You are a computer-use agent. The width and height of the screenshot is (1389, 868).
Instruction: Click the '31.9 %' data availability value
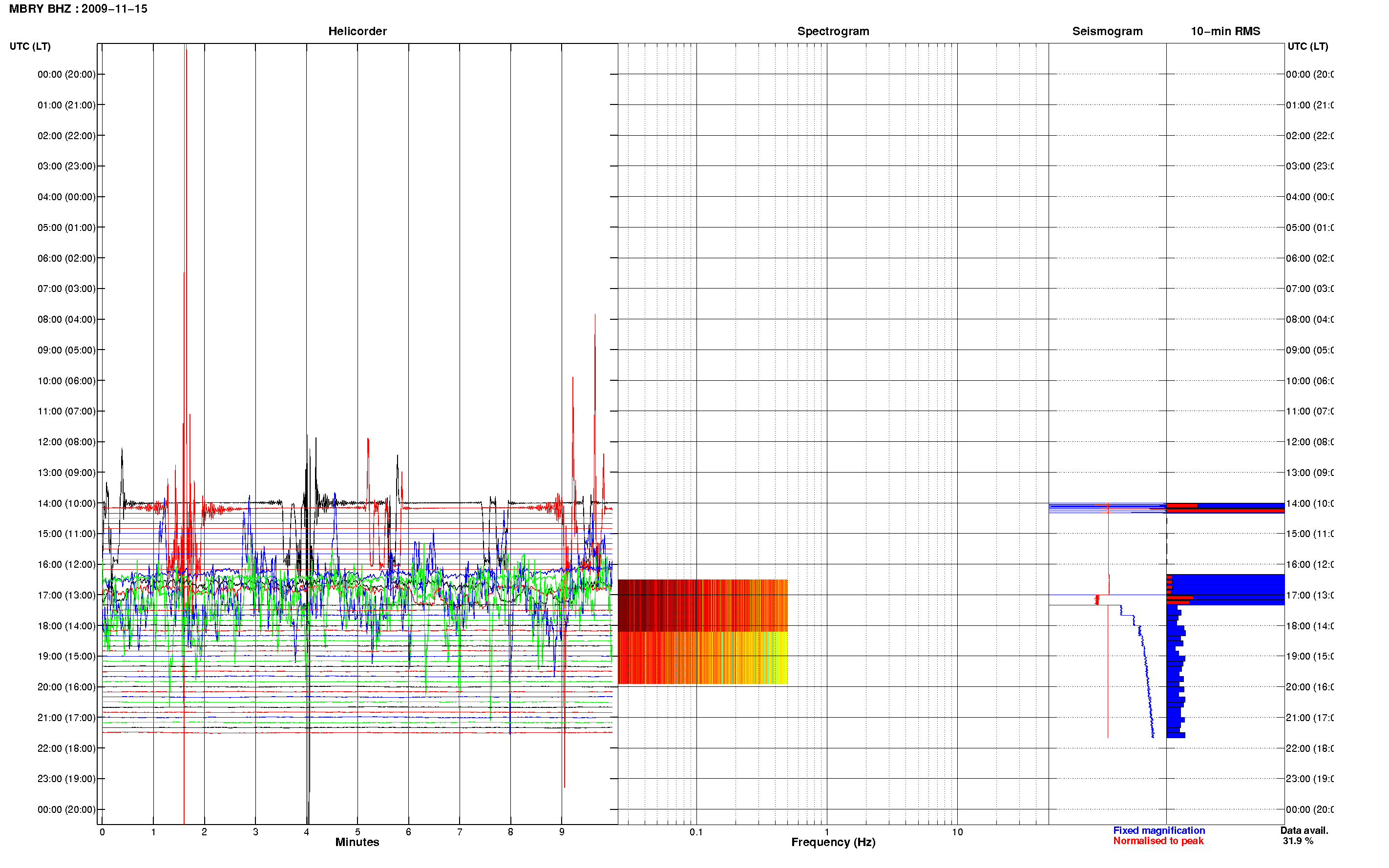(1298, 841)
